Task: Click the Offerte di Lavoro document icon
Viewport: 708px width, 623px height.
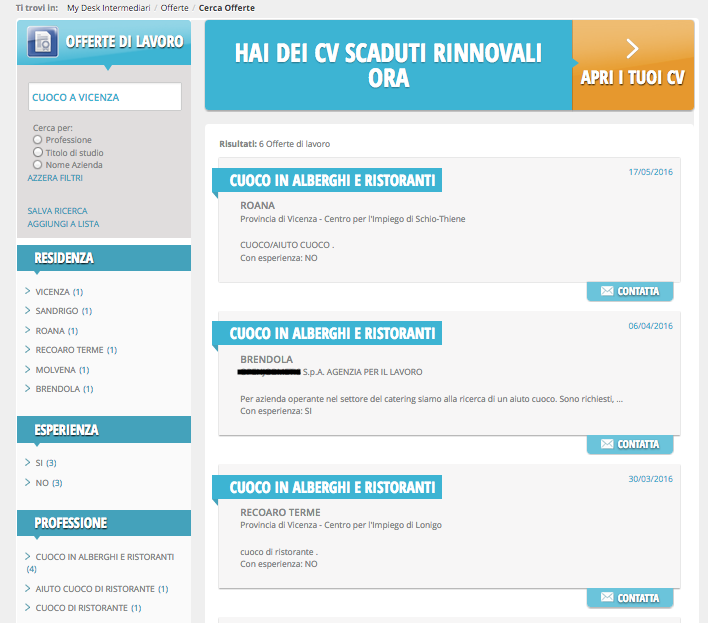Action: (x=41, y=42)
